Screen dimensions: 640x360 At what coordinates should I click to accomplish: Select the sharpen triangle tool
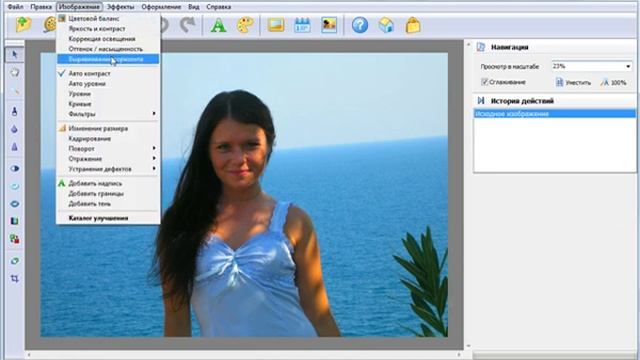pyautogui.click(x=15, y=147)
